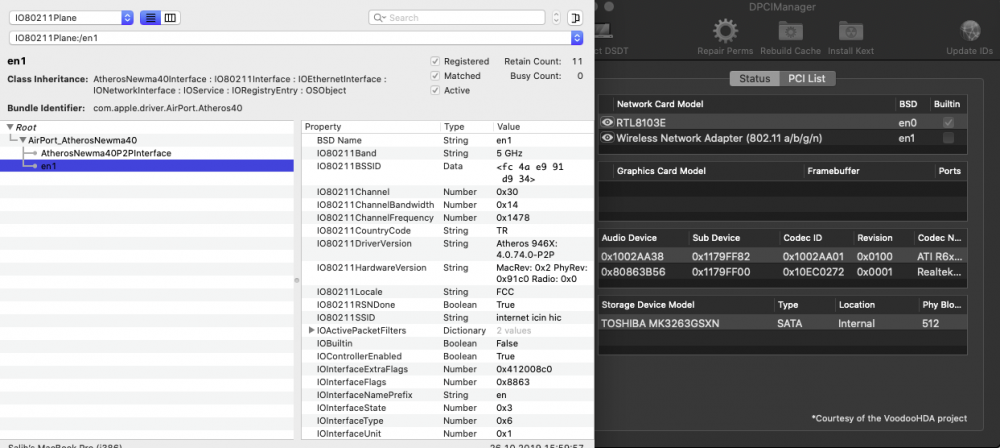Select the Wireless Network Adapter (802.11 a/b/g/n) row
Viewport: 1000px width, 448px height.
click(x=783, y=138)
